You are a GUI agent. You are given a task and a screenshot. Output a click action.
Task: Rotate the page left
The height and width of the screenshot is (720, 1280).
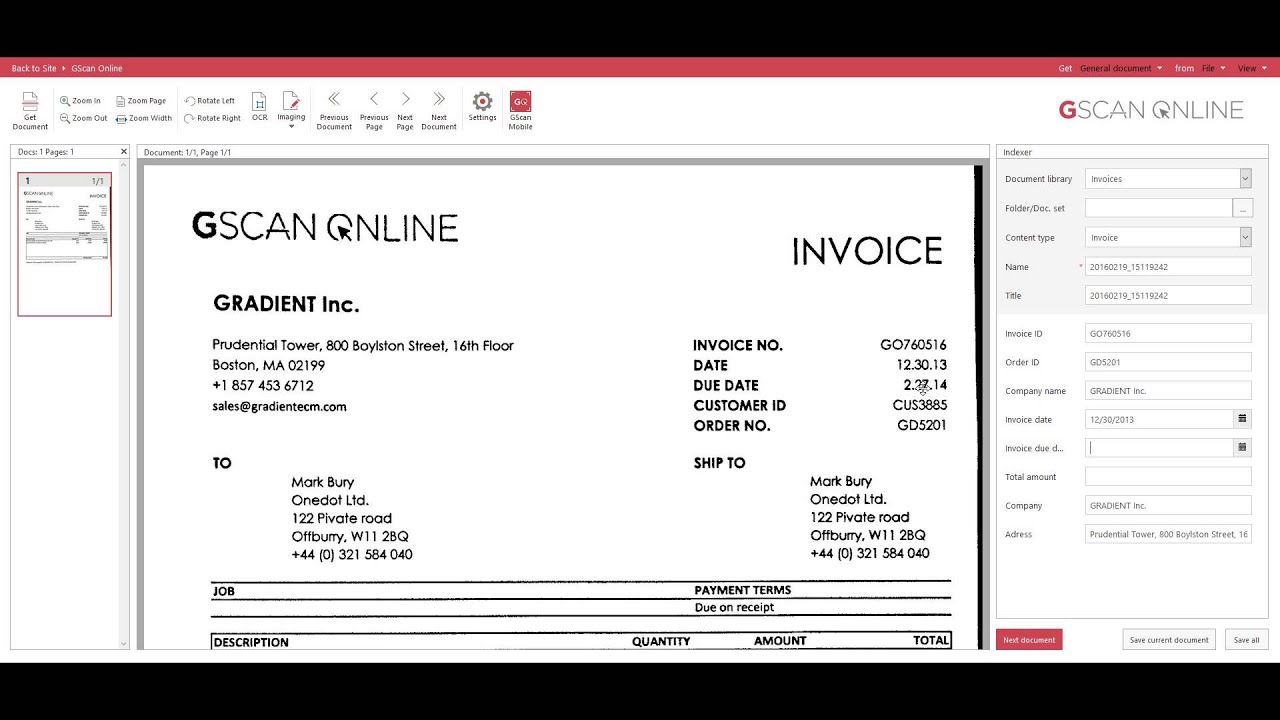(209, 101)
